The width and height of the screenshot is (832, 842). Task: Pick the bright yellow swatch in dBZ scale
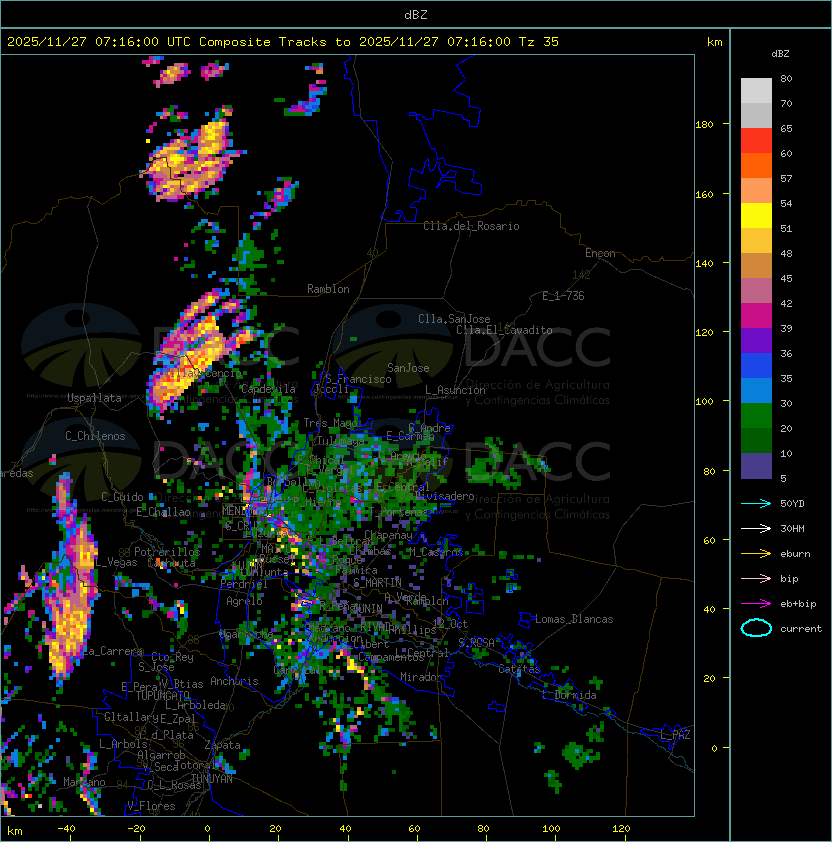pos(756,216)
